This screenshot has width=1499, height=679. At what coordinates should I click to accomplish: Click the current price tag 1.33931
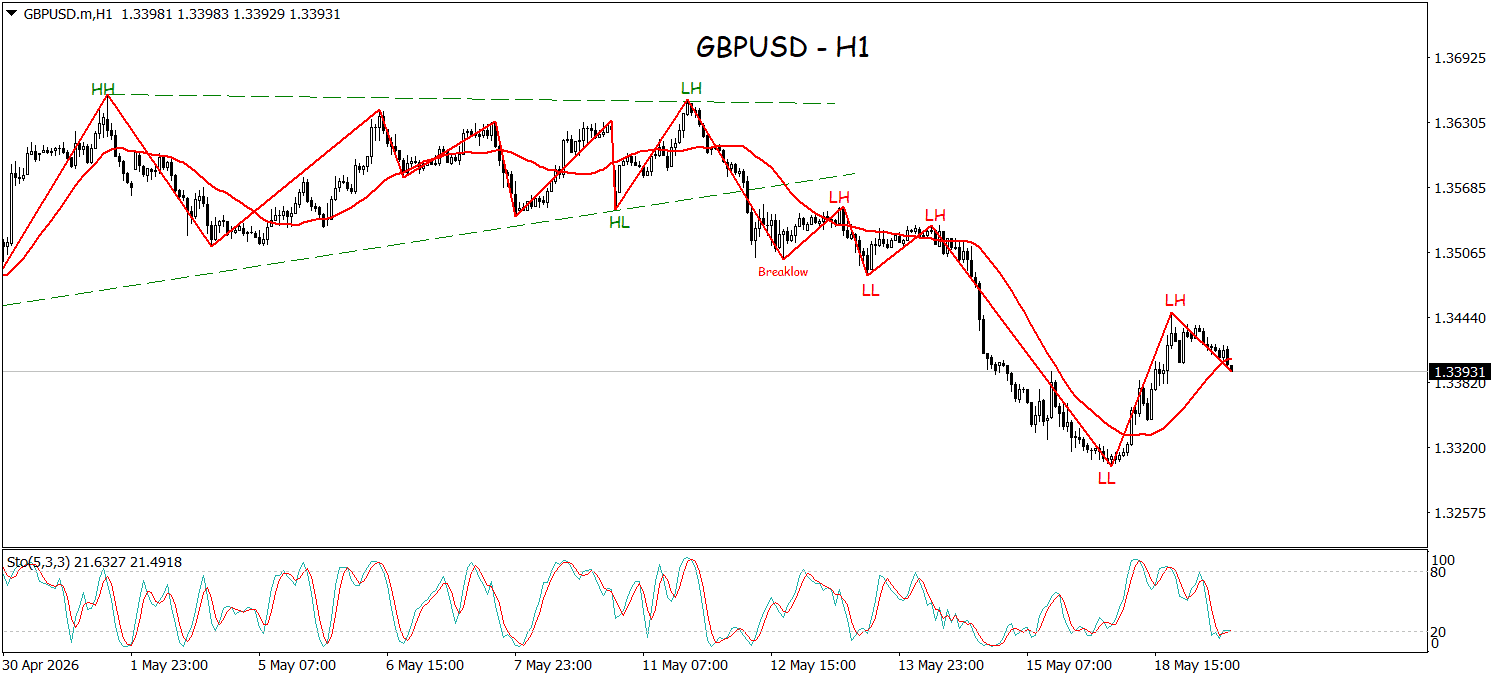(x=1460, y=372)
